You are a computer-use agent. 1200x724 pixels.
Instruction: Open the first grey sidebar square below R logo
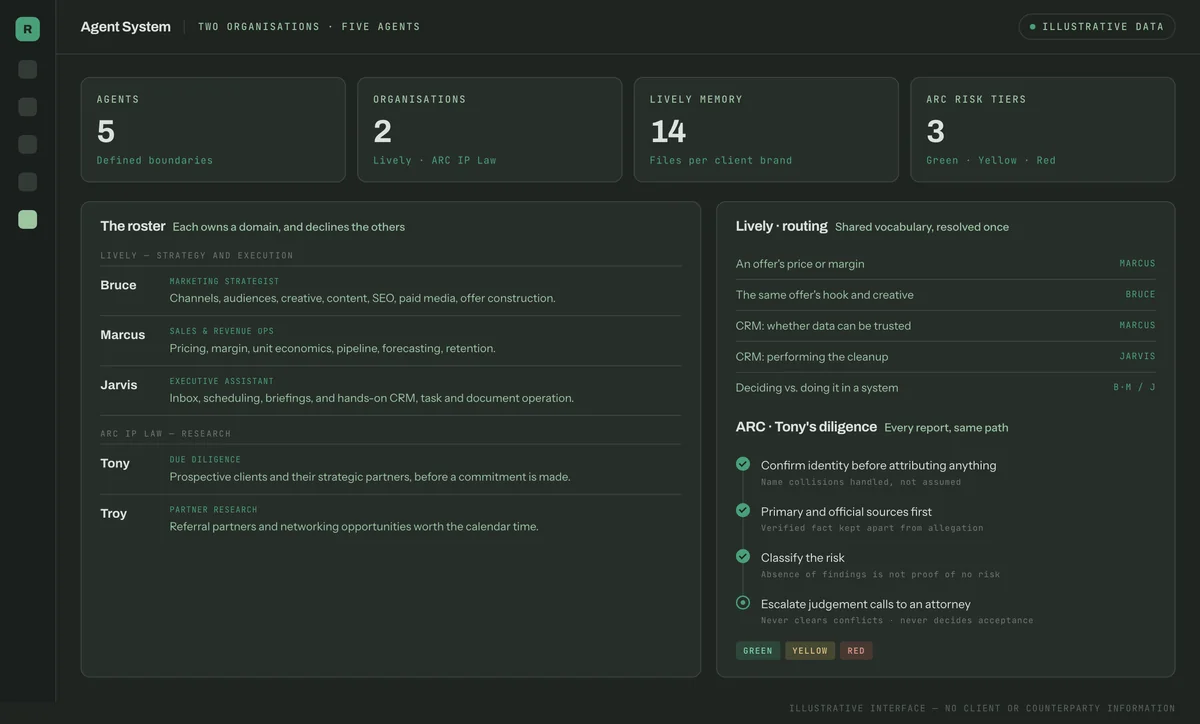(28, 69)
